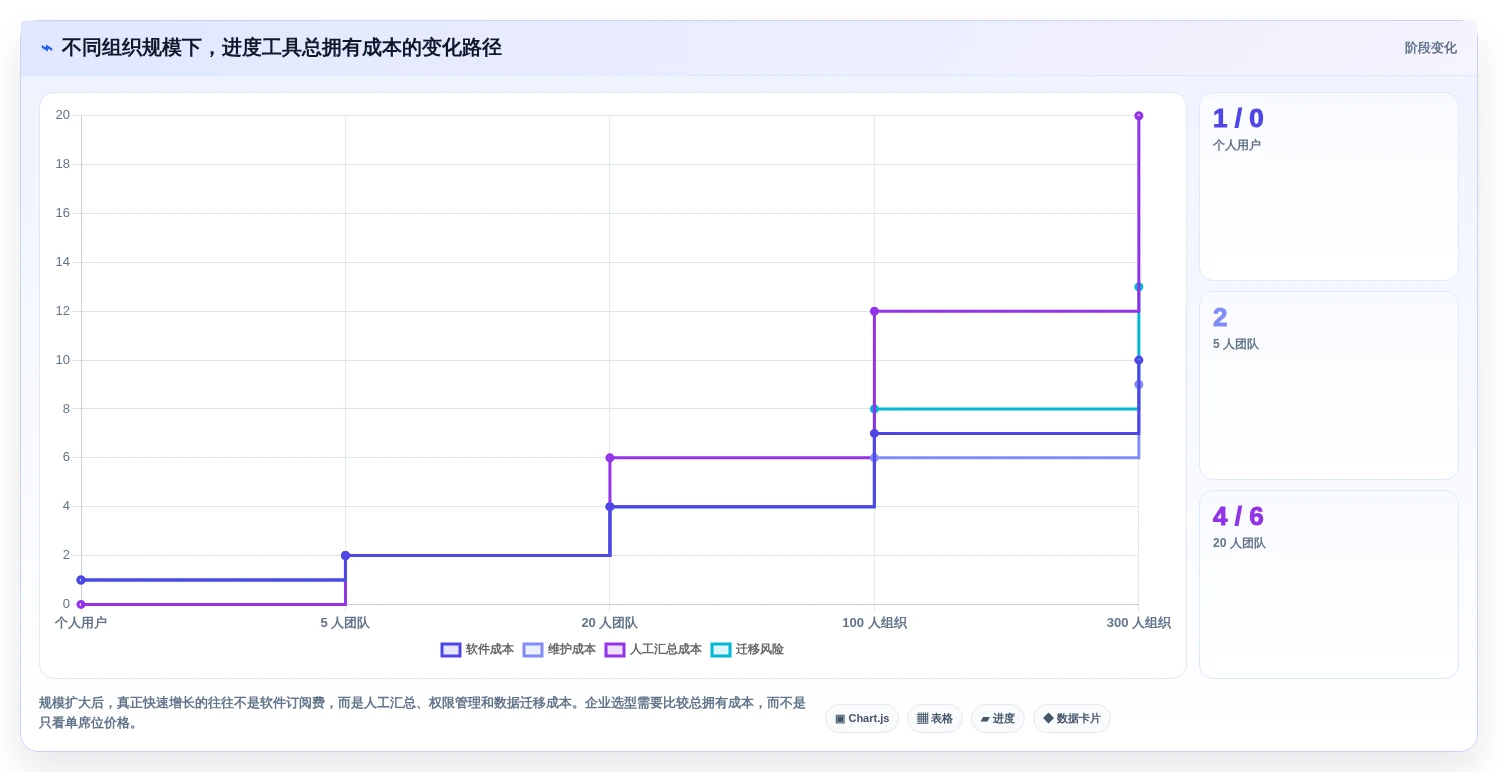Open the 20 人团队 stat card
The image size is (1498, 772).
coord(1329,584)
